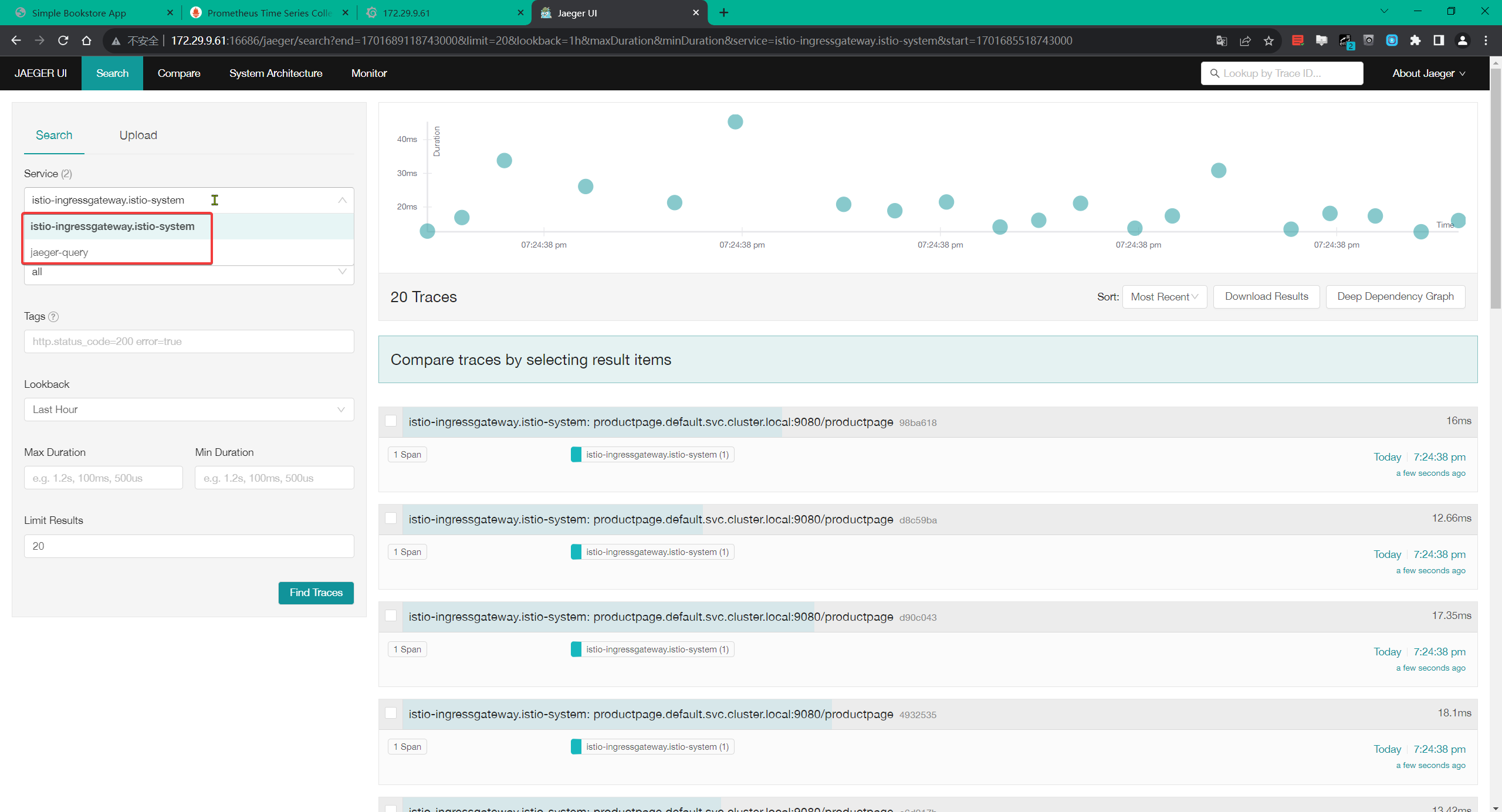Screen dimensions: 1502x812
Task: Choose istio-ingressgateway.istio-system option in list
Action: point(189,226)
